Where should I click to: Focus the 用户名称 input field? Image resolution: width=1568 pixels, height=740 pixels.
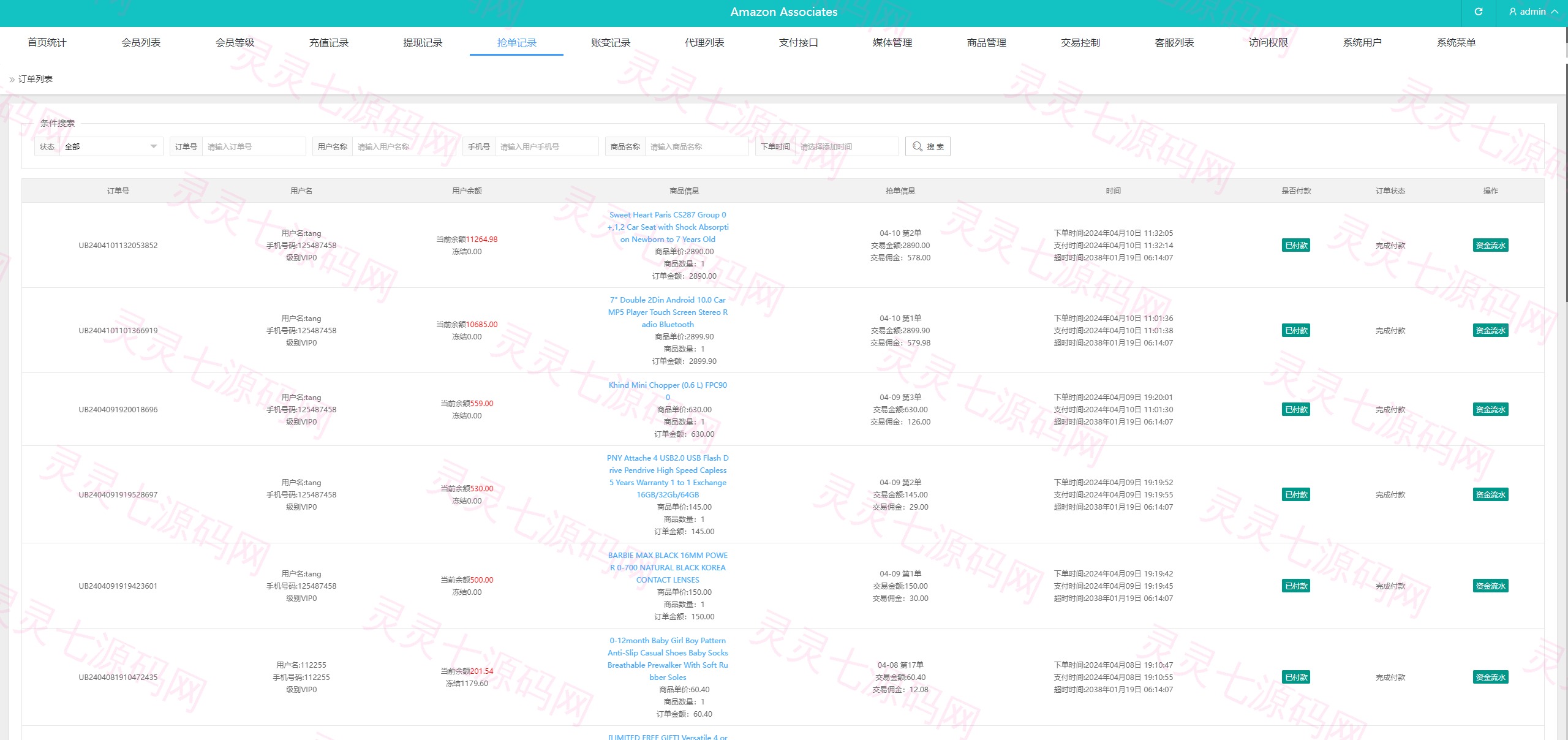pyautogui.click(x=404, y=146)
